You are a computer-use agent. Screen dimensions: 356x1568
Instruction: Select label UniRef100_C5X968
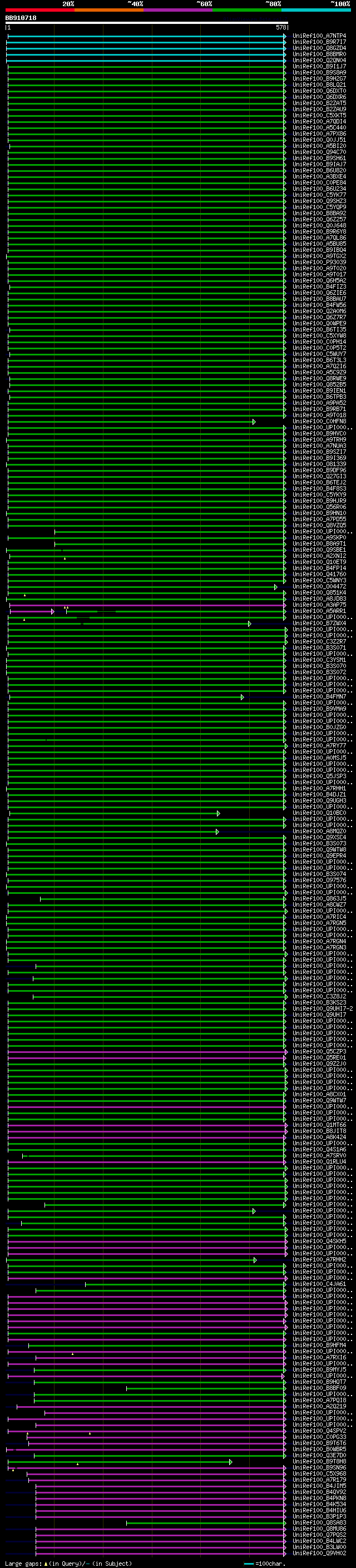pos(319,1474)
